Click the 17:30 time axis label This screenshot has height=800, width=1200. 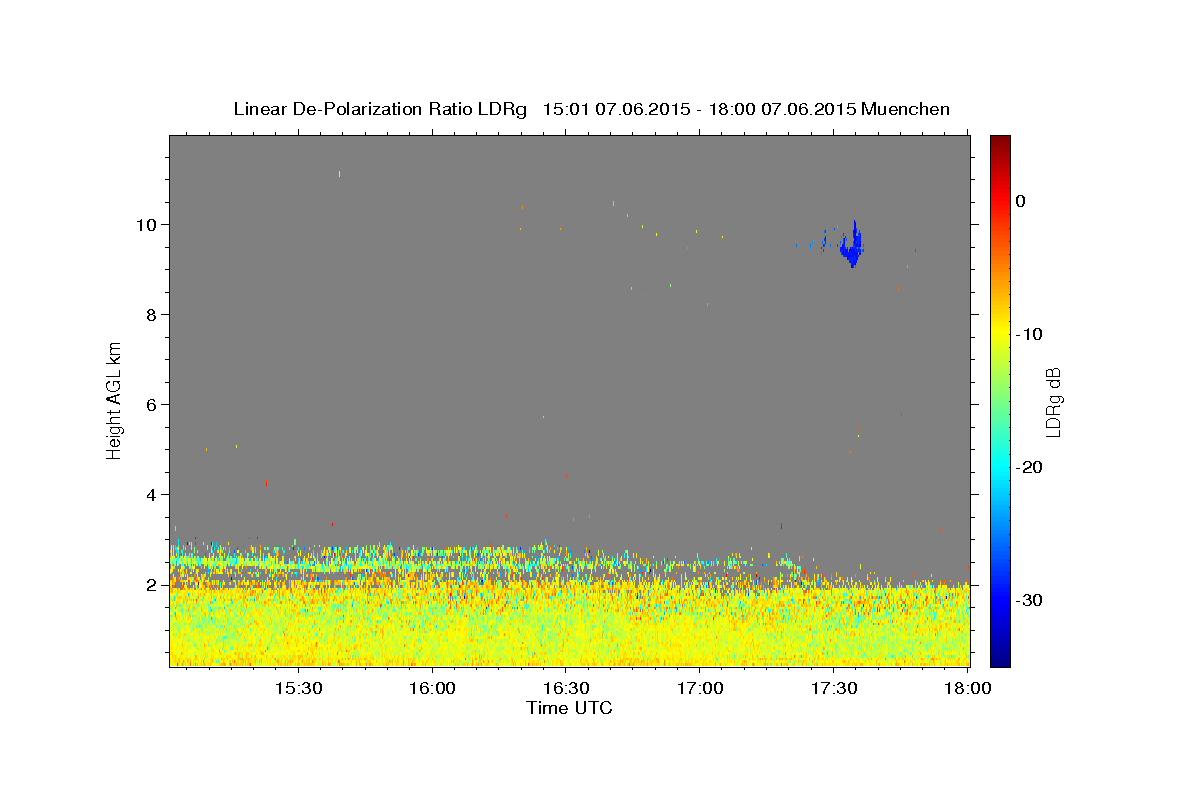pos(833,689)
